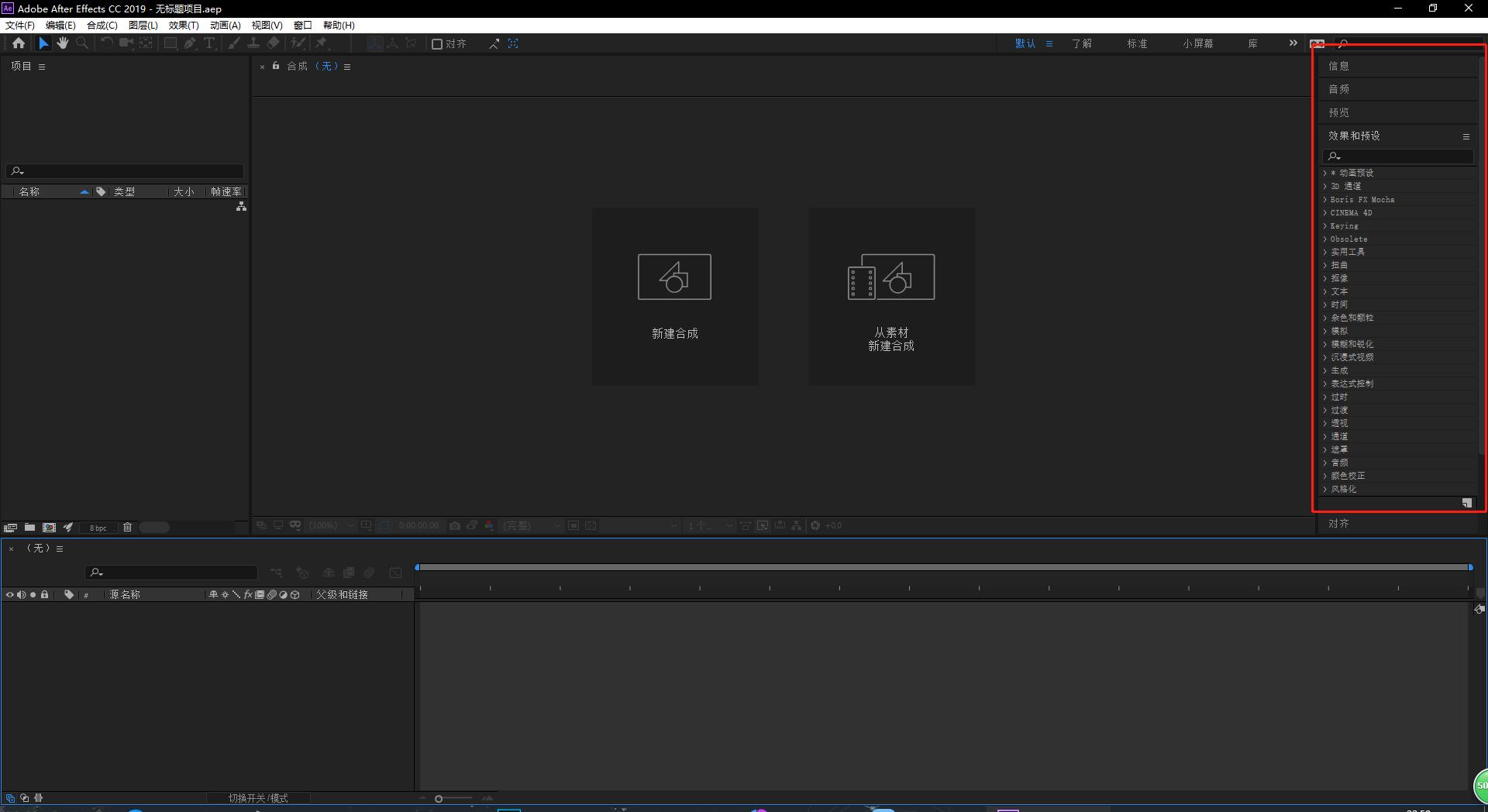The height and width of the screenshot is (812, 1488).
Task: Switch to the 标准 workspace
Action: pos(1137,43)
